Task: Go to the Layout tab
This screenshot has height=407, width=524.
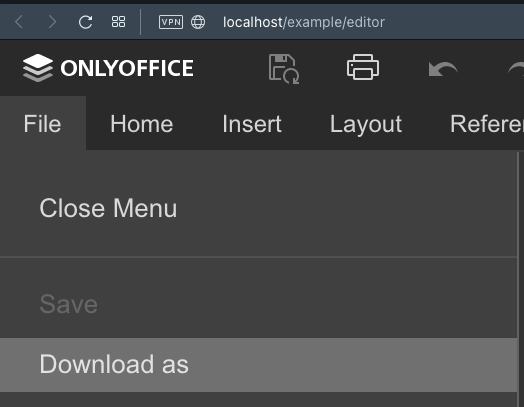Action: [366, 124]
